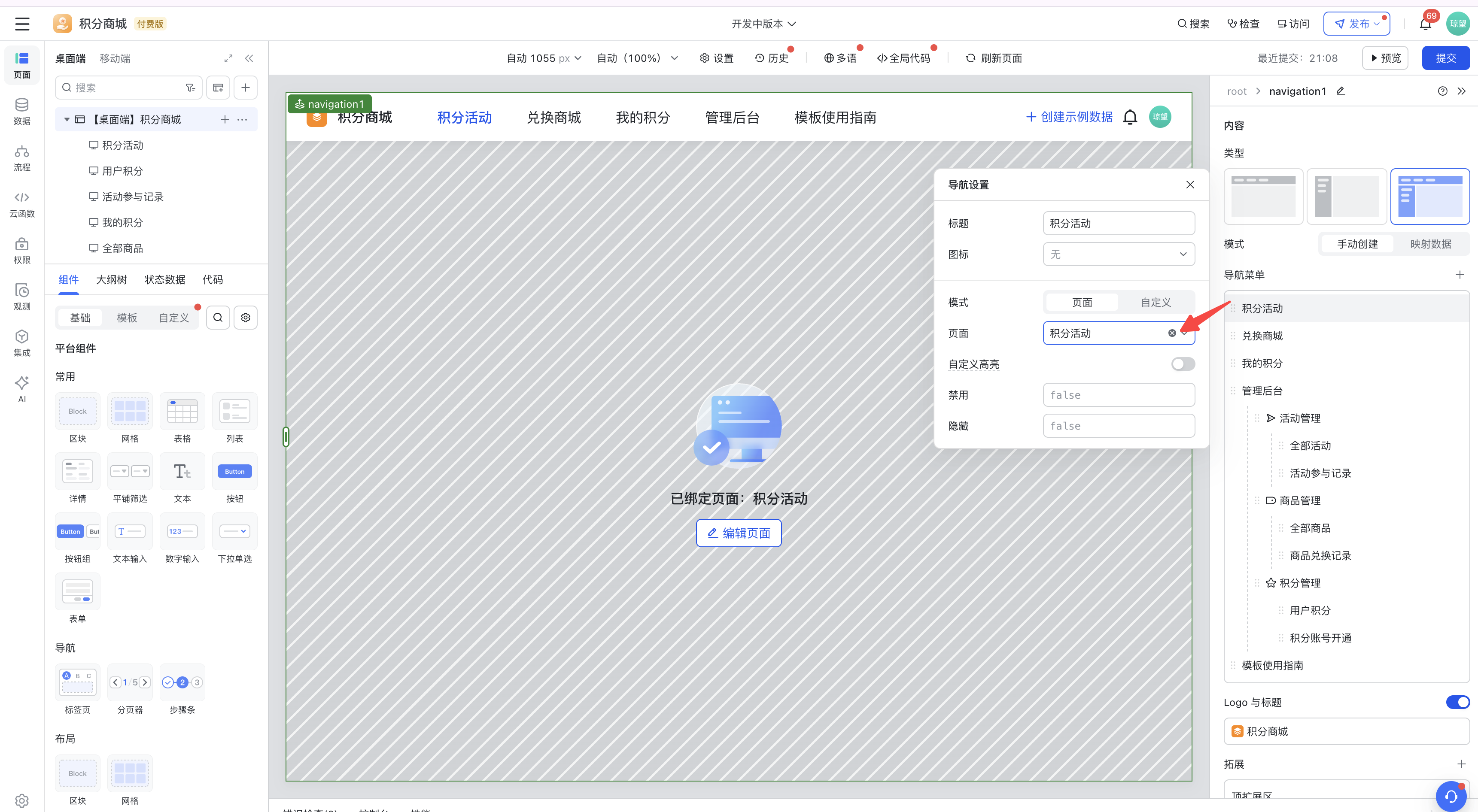Switch to the 状态数据 tab
The image size is (1478, 812).
tap(164, 279)
